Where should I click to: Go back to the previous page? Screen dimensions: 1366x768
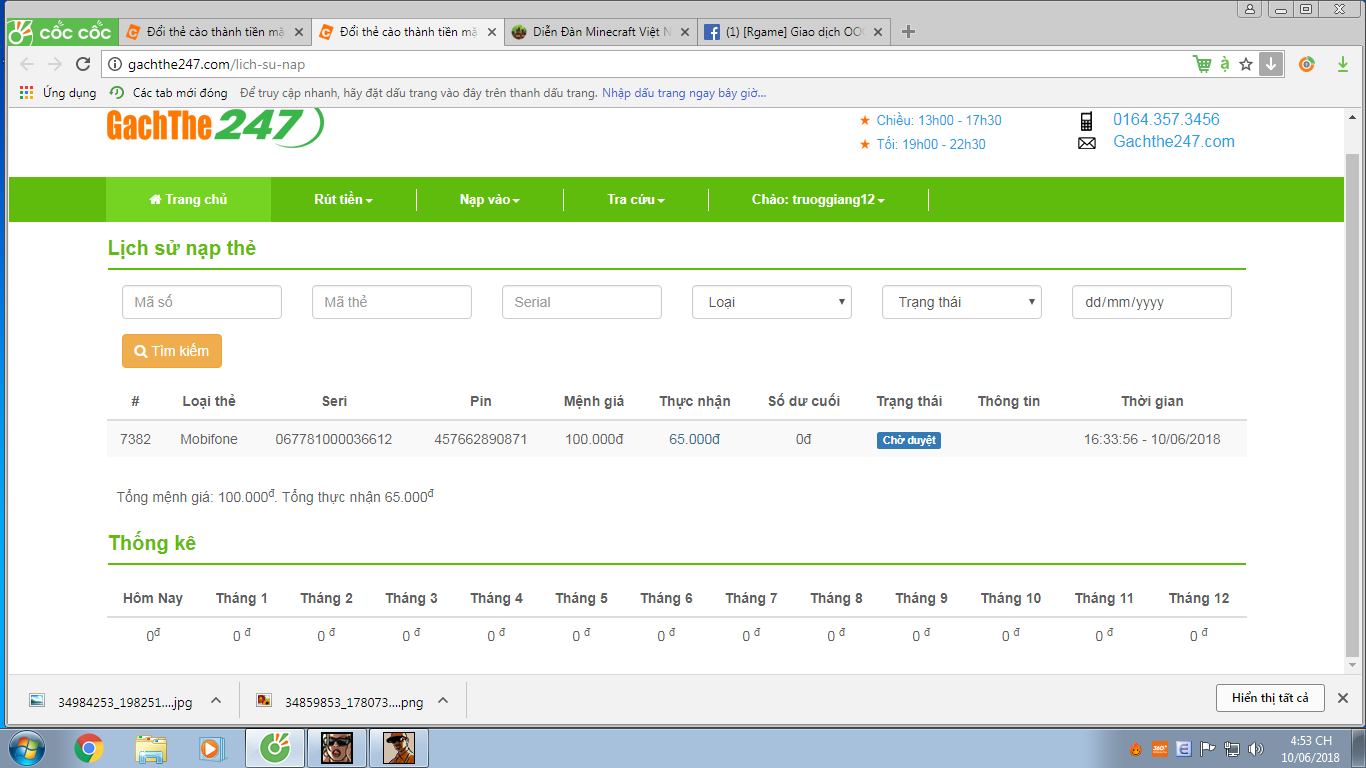[27, 64]
